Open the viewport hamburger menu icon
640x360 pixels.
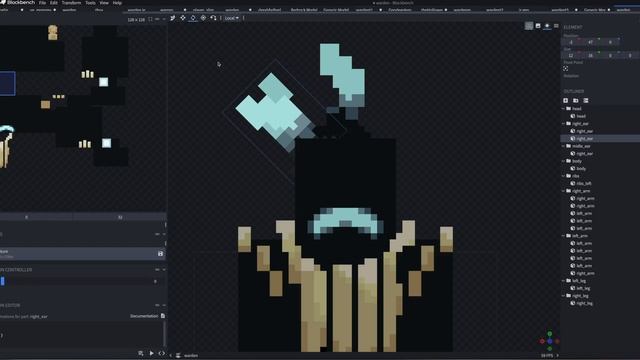[556, 26]
